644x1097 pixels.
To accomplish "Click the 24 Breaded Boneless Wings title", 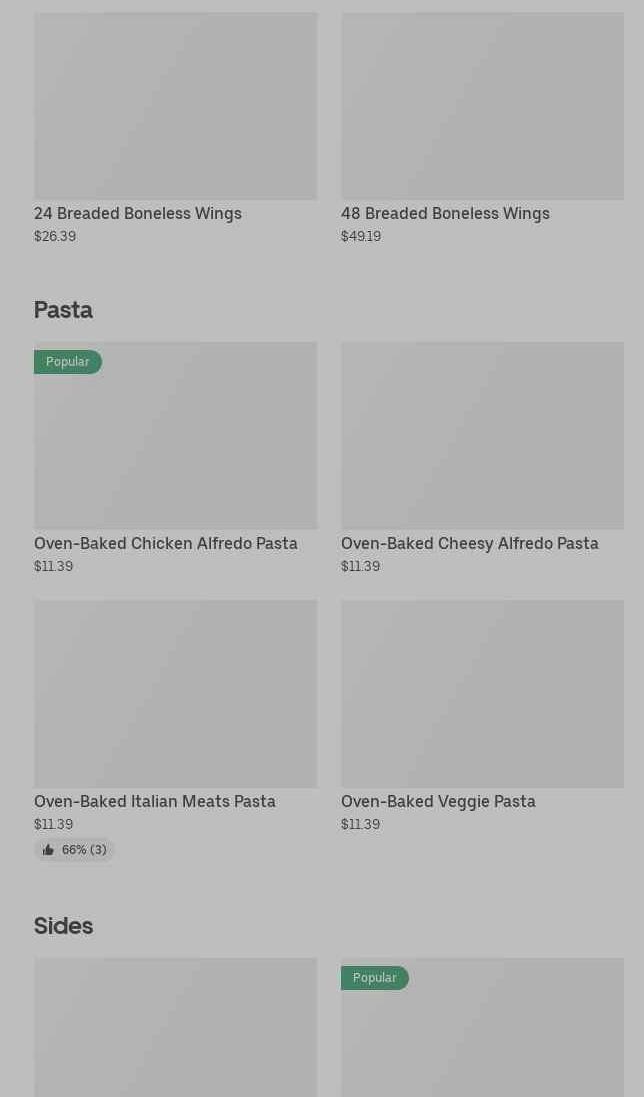I will pos(138,213).
